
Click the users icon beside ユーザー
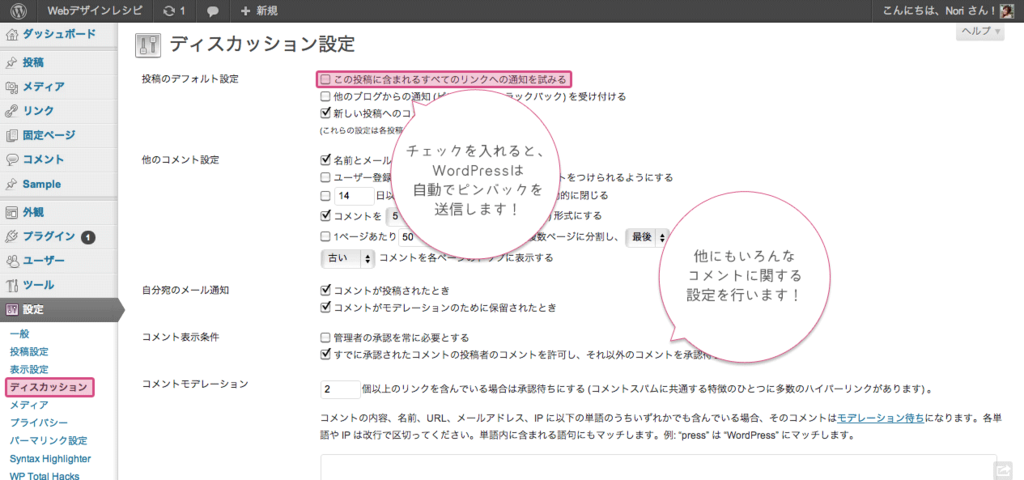coord(12,261)
